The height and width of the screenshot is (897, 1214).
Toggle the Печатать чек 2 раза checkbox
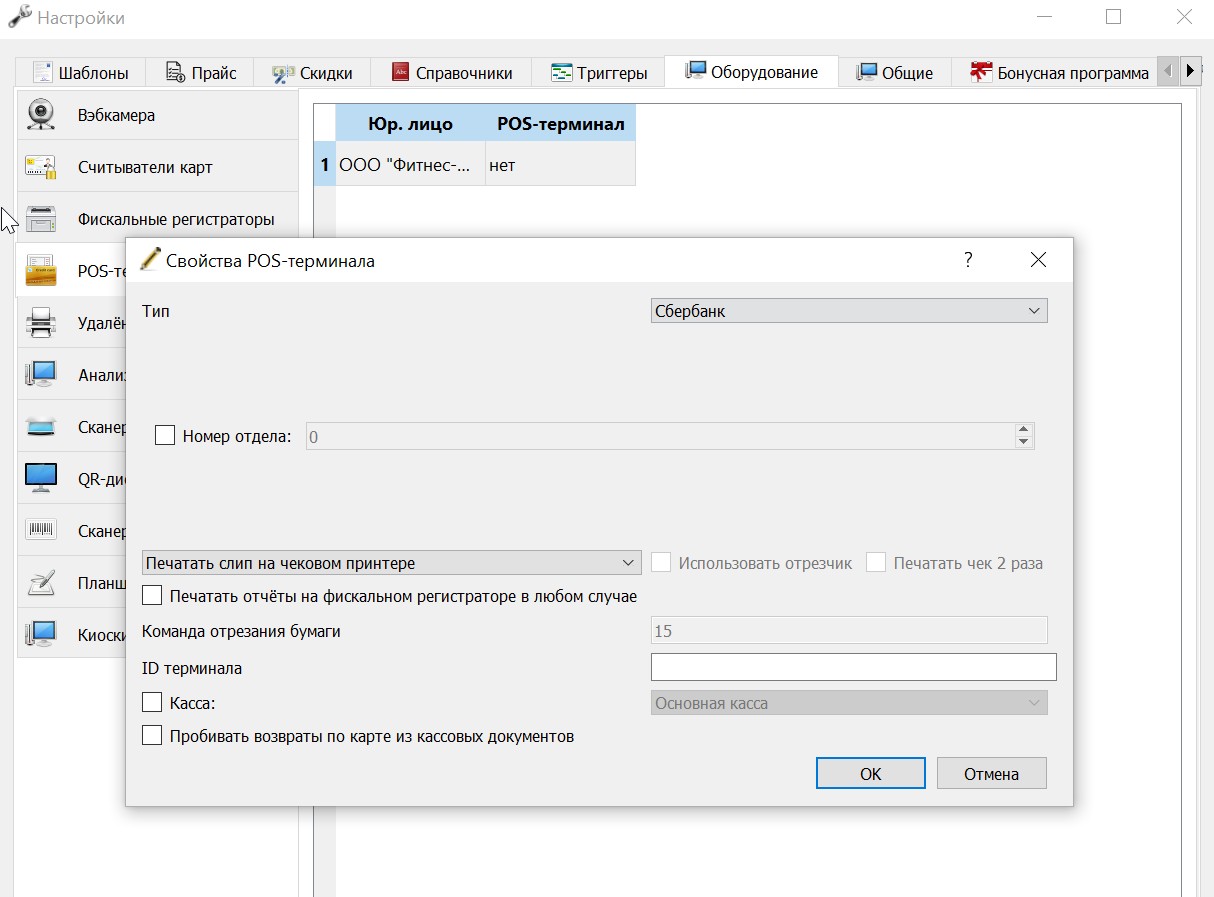tap(876, 563)
